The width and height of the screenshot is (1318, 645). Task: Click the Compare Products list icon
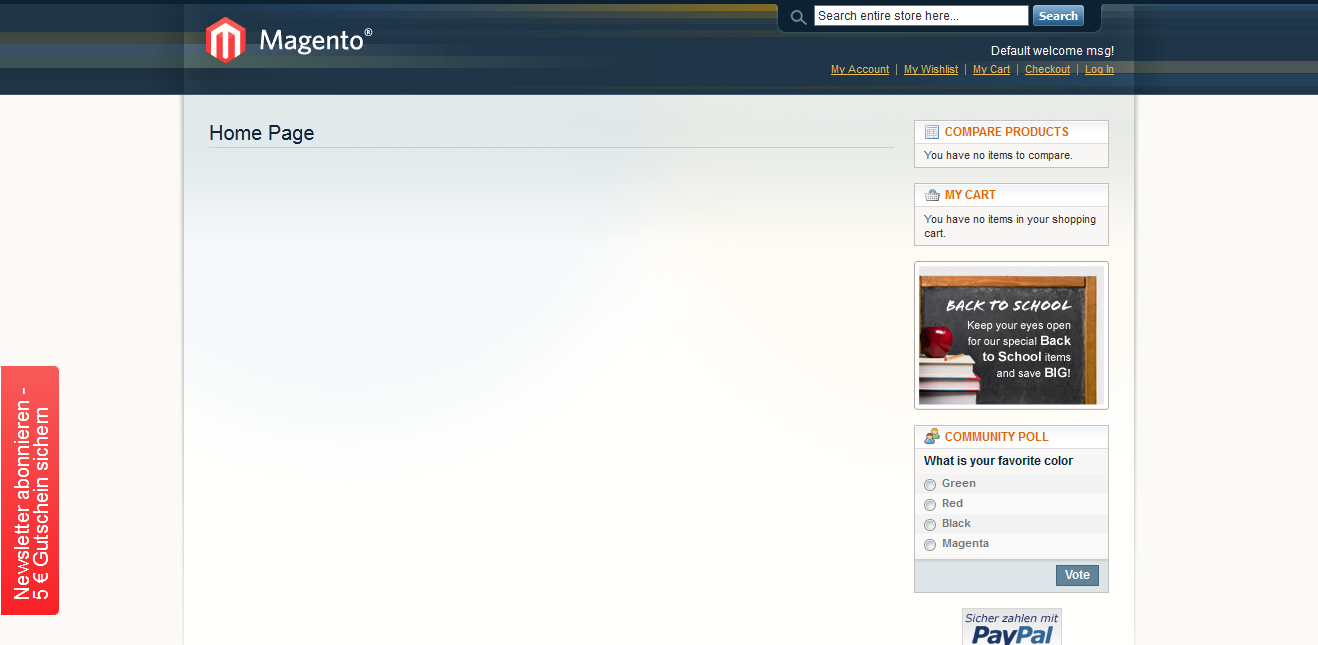click(x=932, y=132)
